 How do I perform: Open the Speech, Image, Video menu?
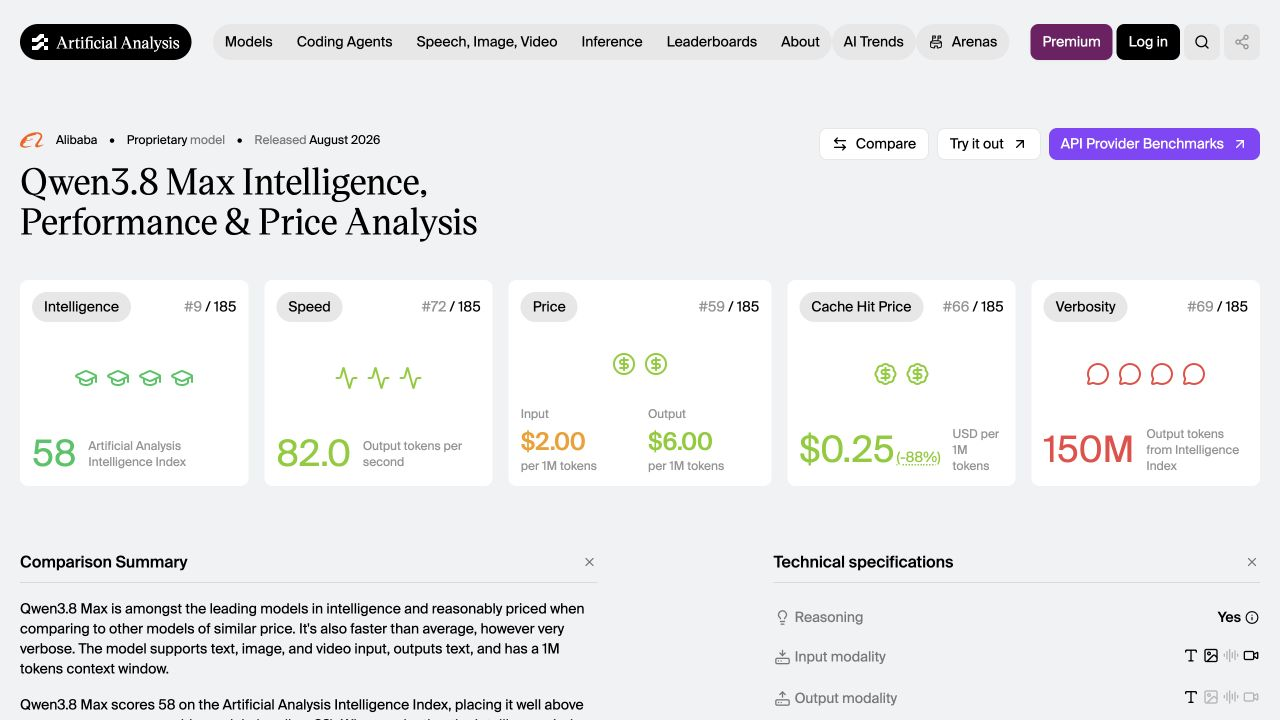487,42
